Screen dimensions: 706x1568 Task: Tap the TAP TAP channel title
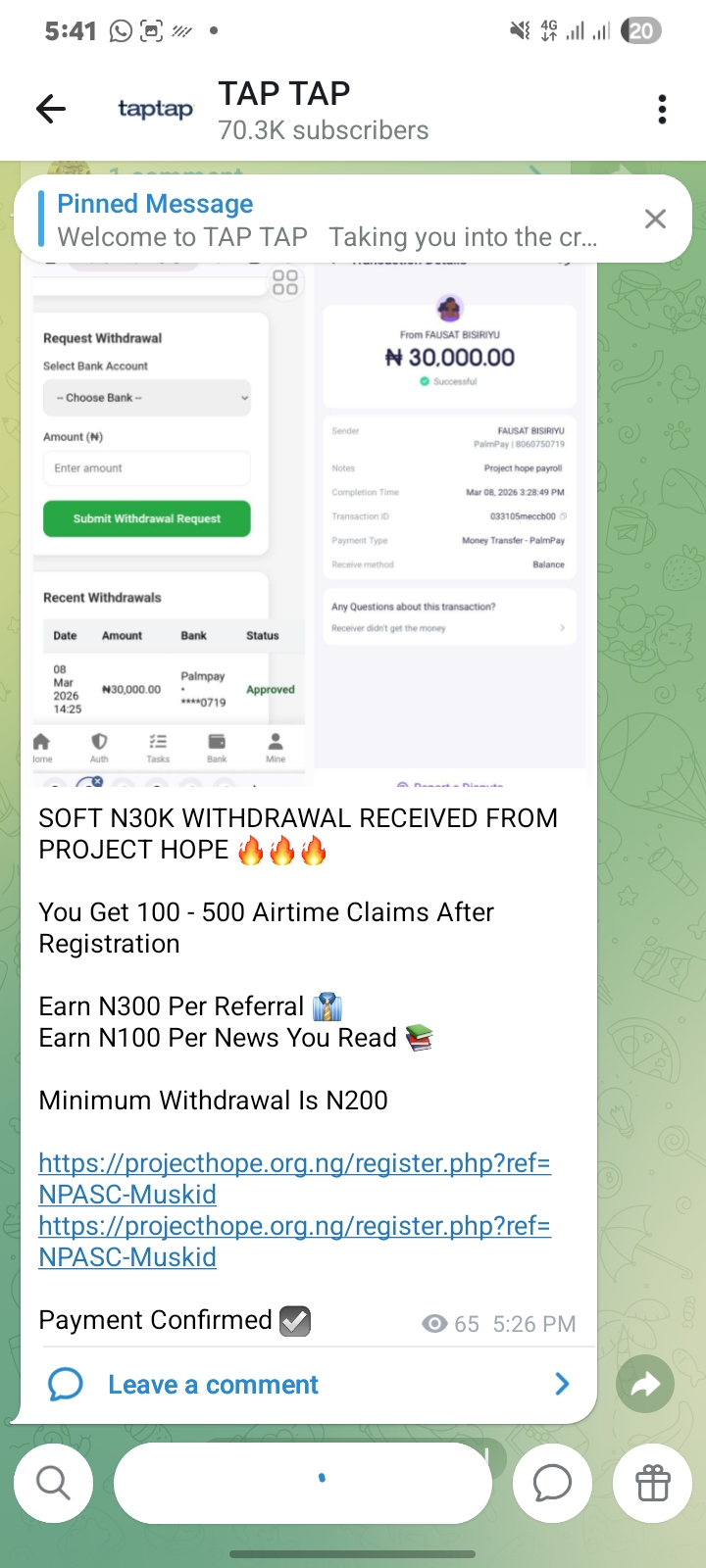tap(284, 93)
